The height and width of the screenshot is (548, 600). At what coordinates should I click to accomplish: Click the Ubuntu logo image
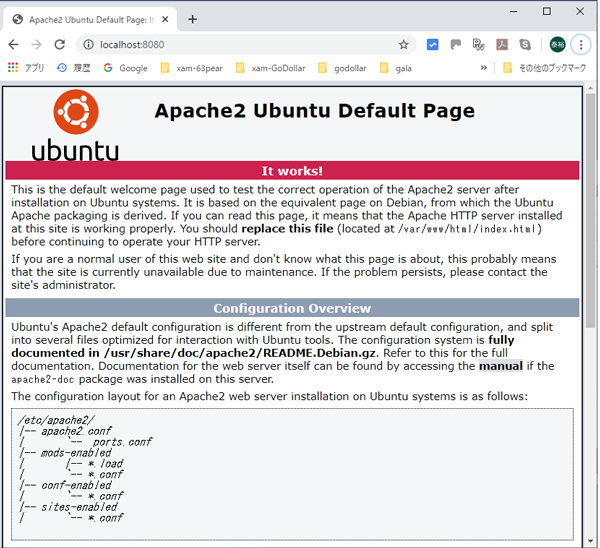(x=75, y=125)
